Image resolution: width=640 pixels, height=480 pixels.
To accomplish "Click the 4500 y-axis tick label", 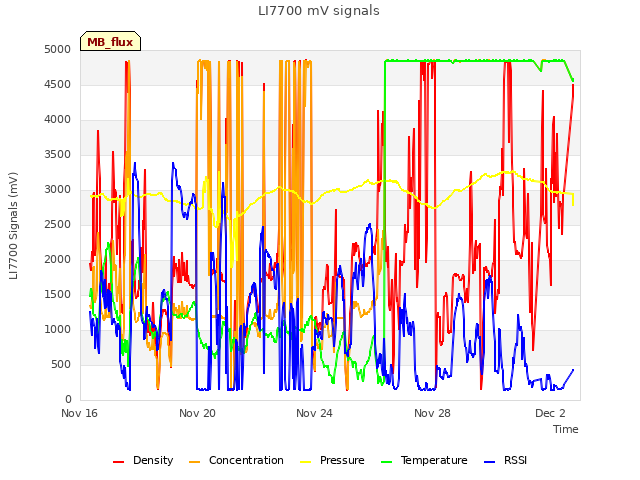I will point(58,84).
